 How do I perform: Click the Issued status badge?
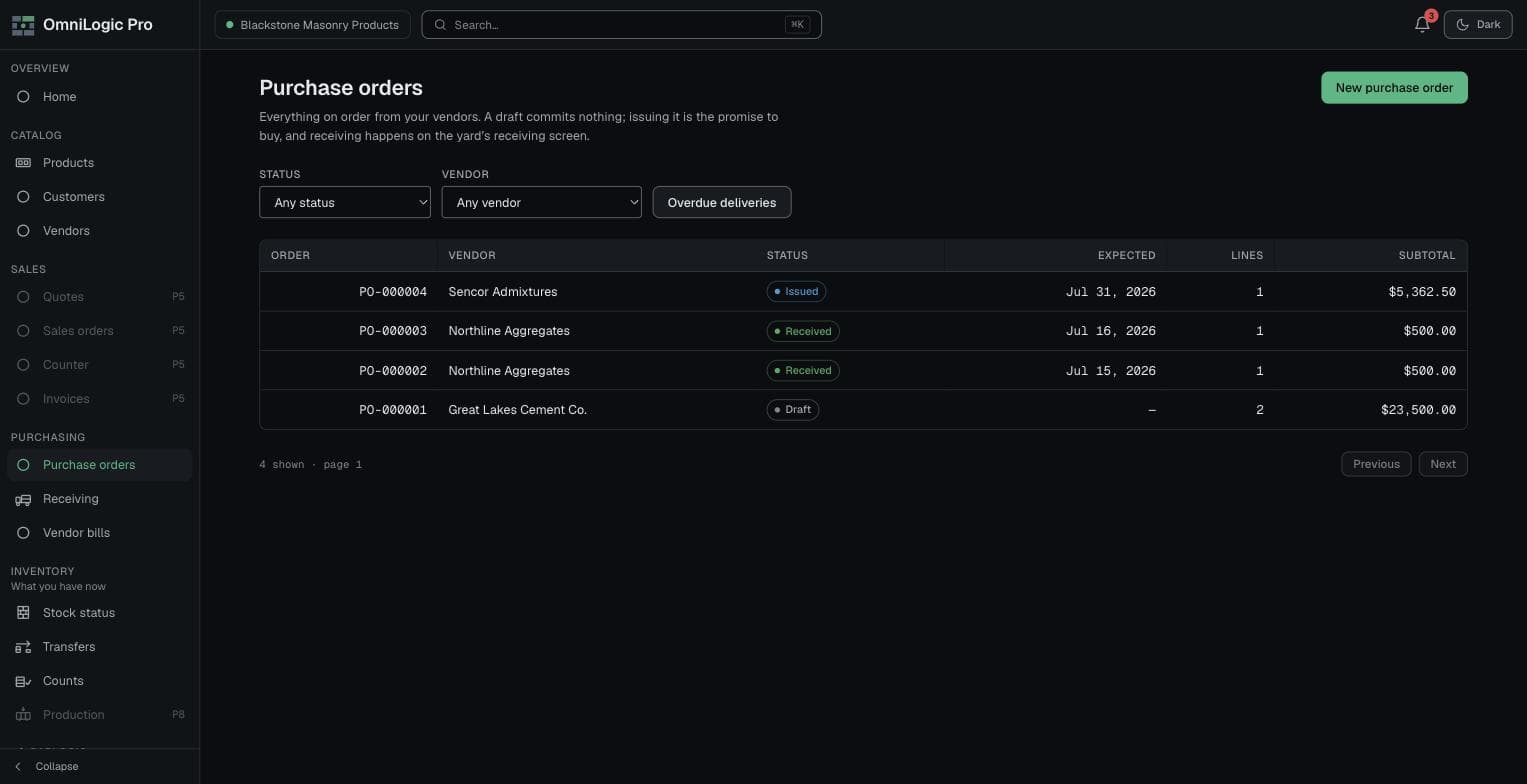click(x=796, y=292)
